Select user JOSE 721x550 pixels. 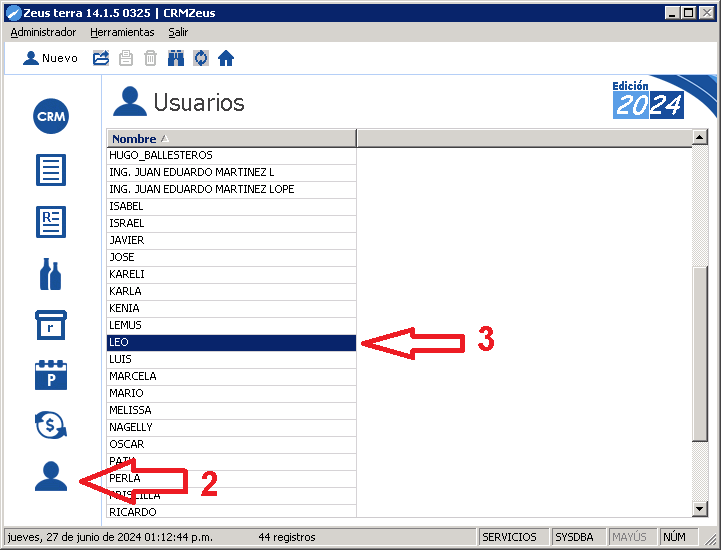(232, 258)
